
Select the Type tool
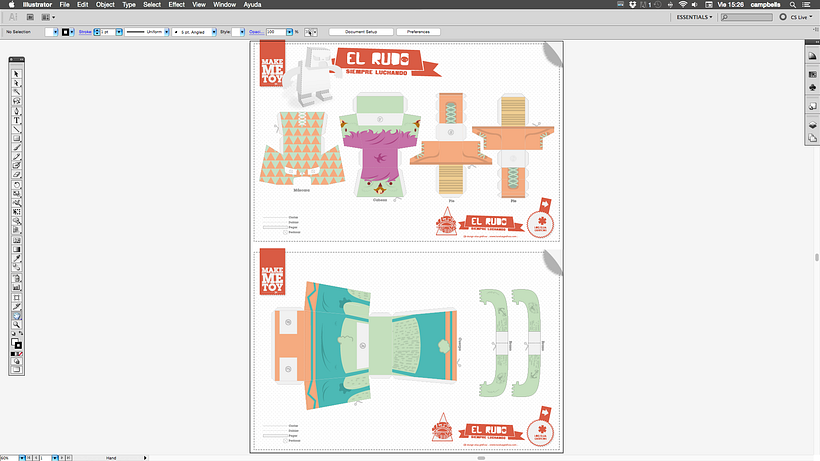tap(16, 120)
